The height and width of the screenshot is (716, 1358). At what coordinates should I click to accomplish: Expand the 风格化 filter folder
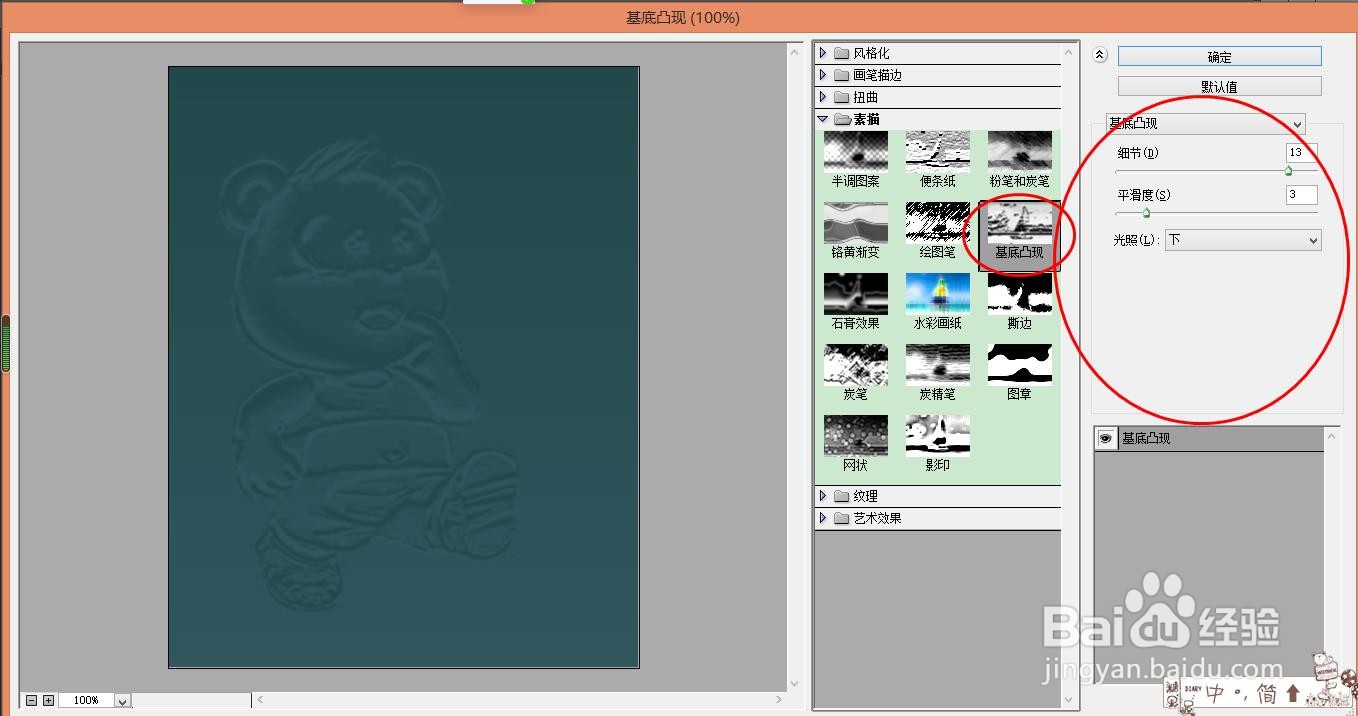(x=823, y=53)
